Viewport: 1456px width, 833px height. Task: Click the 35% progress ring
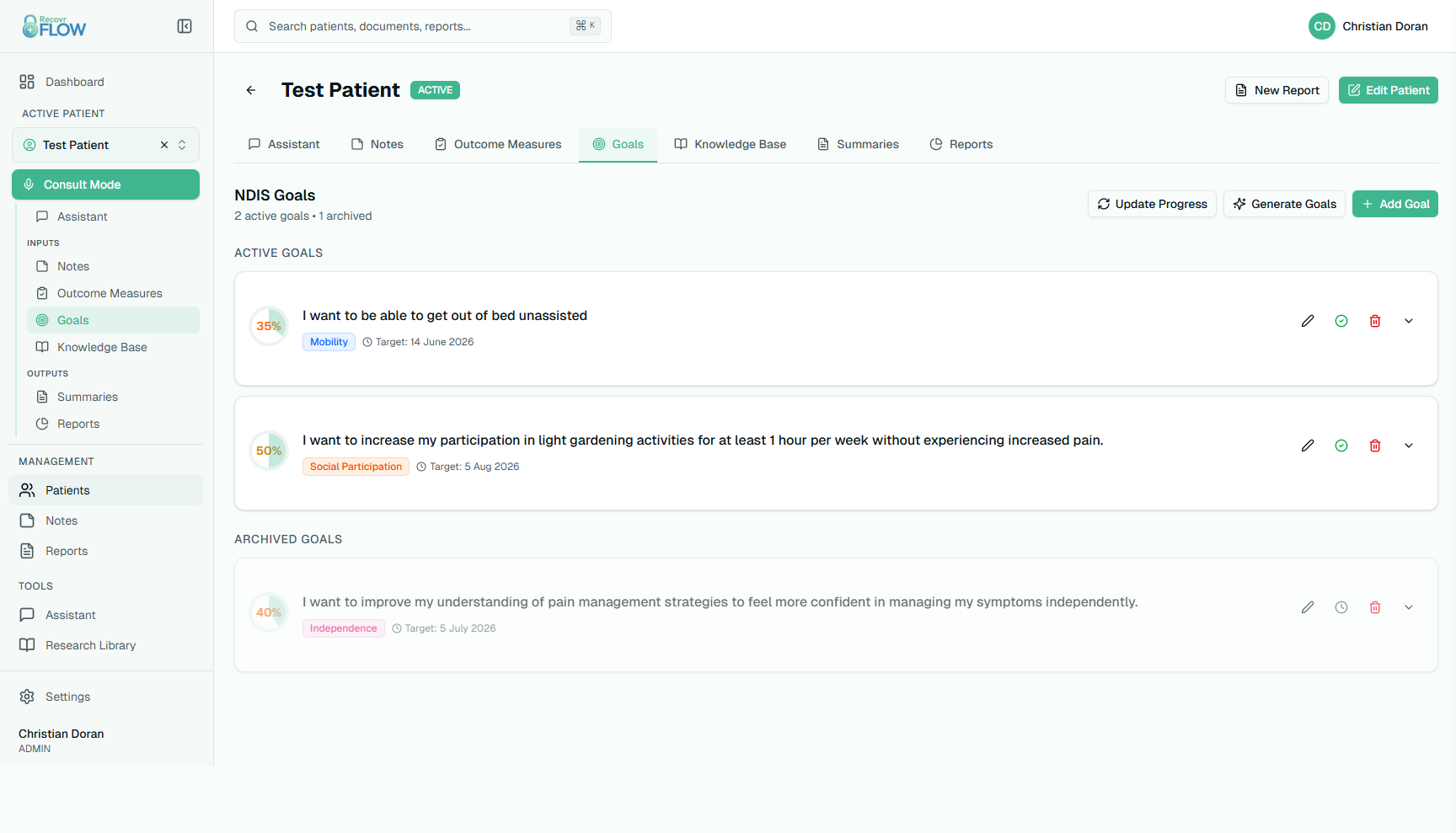pyautogui.click(x=269, y=326)
